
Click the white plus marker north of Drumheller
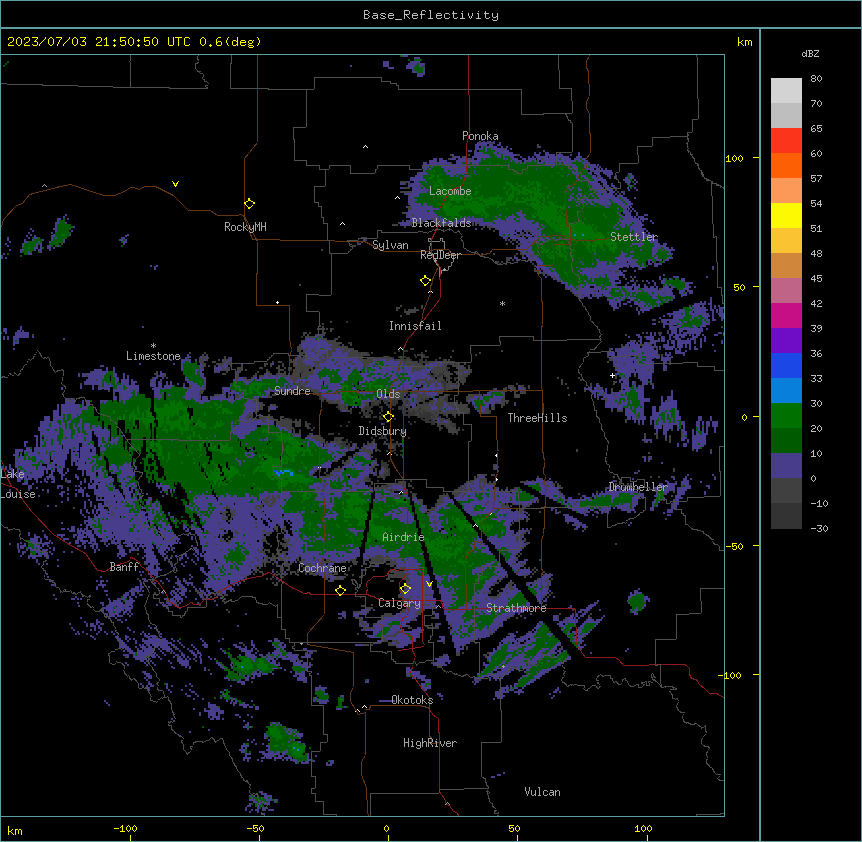point(612,375)
